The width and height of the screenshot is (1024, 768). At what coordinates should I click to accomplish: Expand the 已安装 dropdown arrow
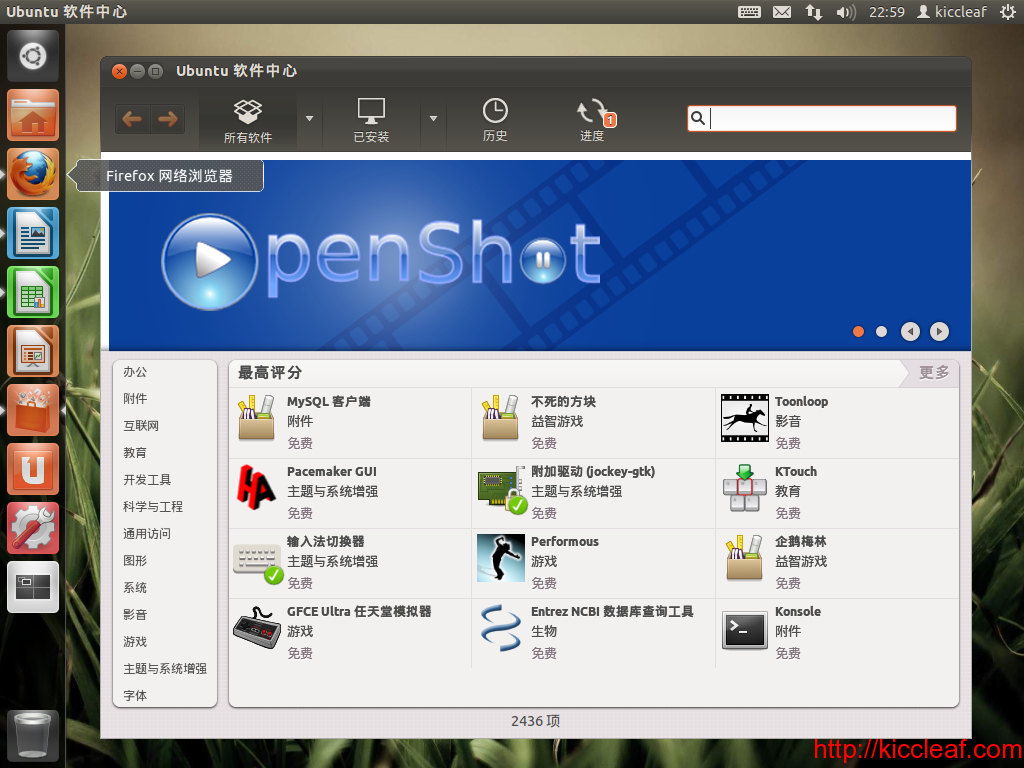click(433, 119)
